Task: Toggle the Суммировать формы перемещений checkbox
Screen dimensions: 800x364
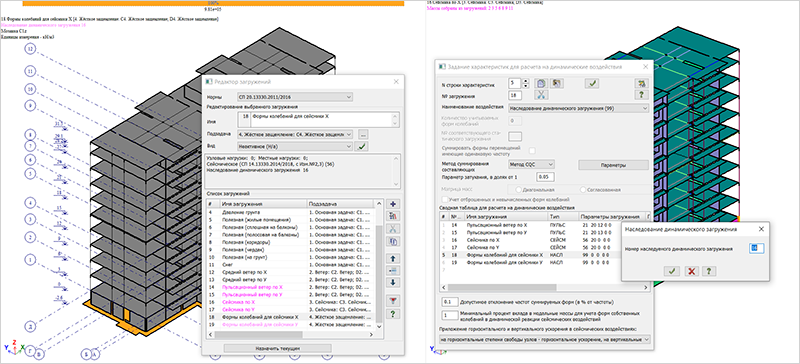Action: (x=533, y=151)
